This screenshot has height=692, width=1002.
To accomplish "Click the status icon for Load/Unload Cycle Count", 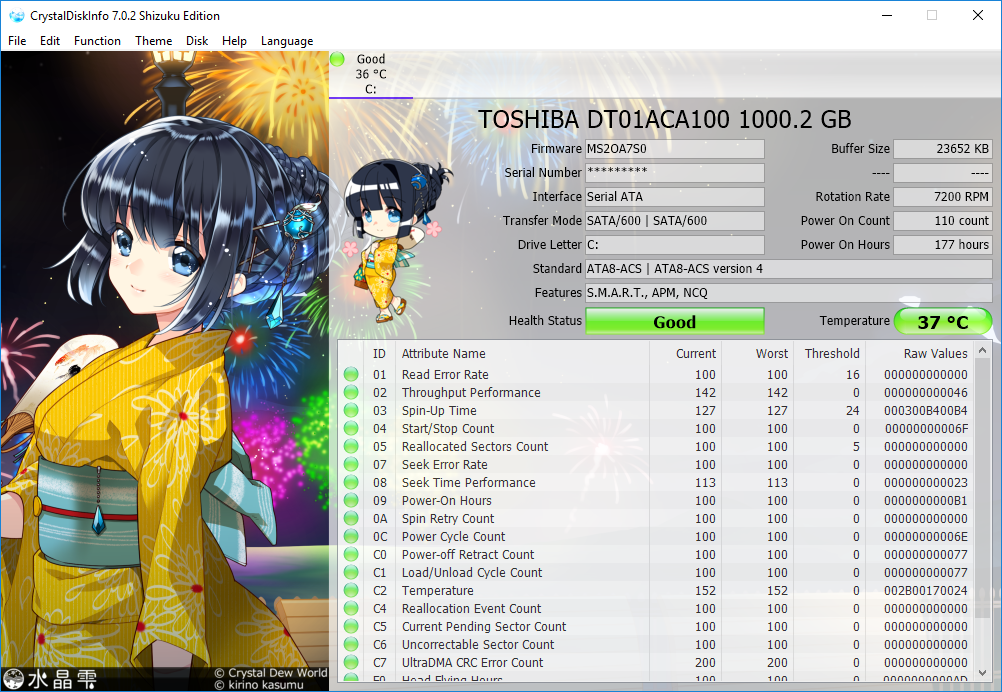I will tap(351, 573).
